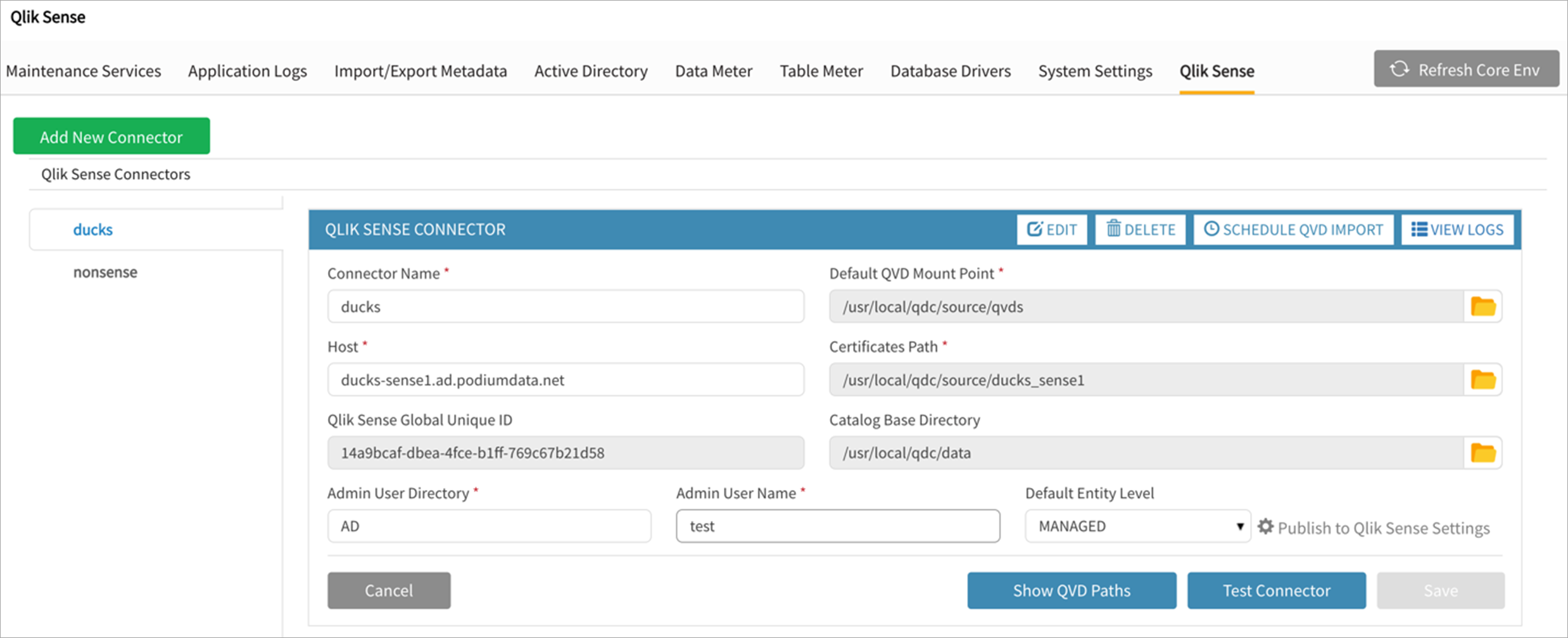Open View Logs for connector
Viewport: 1568px width, 638px height.
point(1457,230)
